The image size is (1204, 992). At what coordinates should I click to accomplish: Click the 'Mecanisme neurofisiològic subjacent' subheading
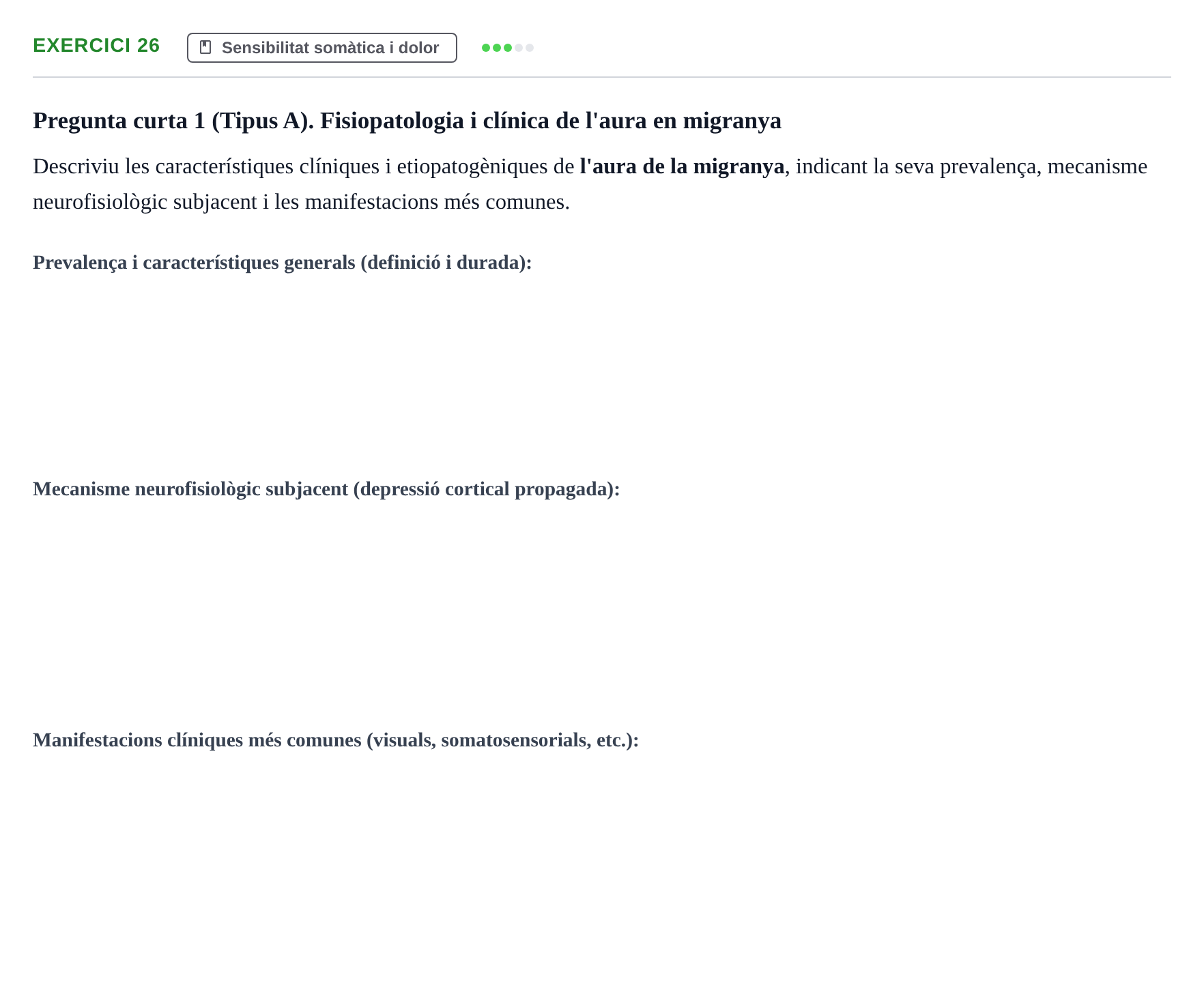click(x=326, y=489)
